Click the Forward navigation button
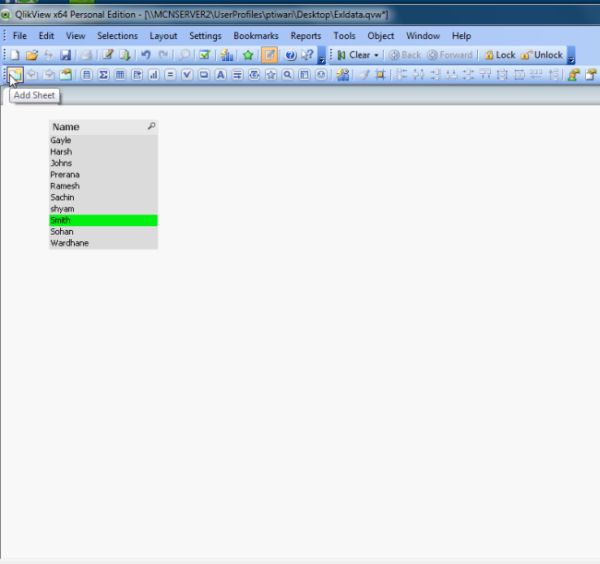 point(450,55)
